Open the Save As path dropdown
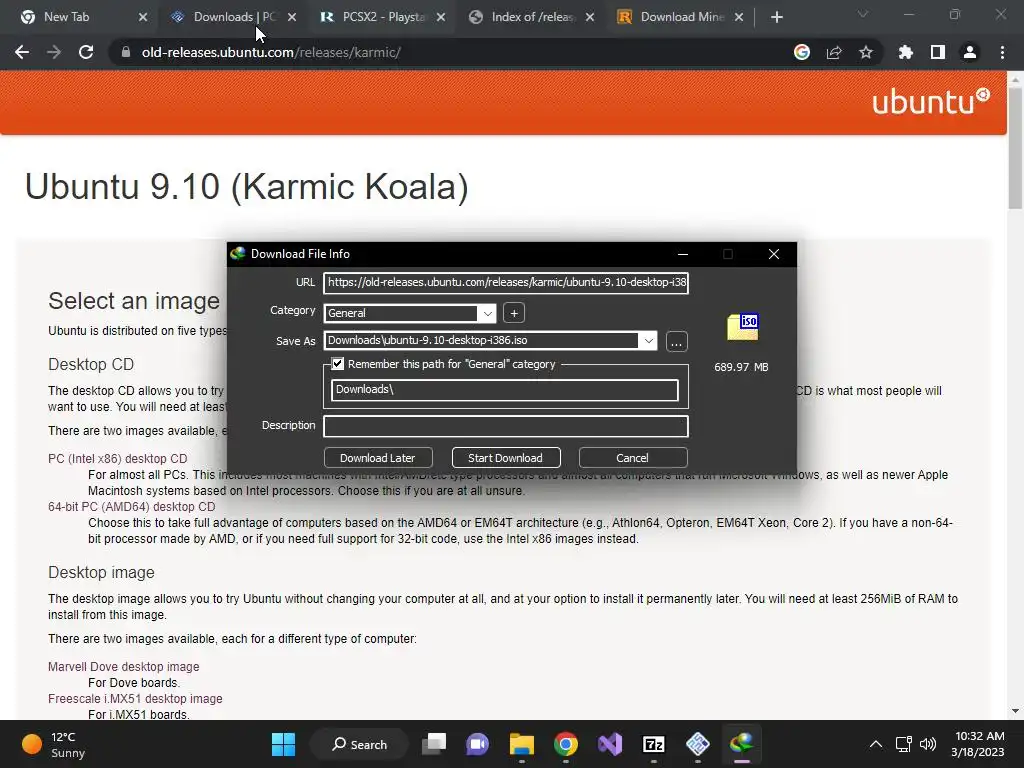The width and height of the screenshot is (1024, 768). click(x=648, y=340)
